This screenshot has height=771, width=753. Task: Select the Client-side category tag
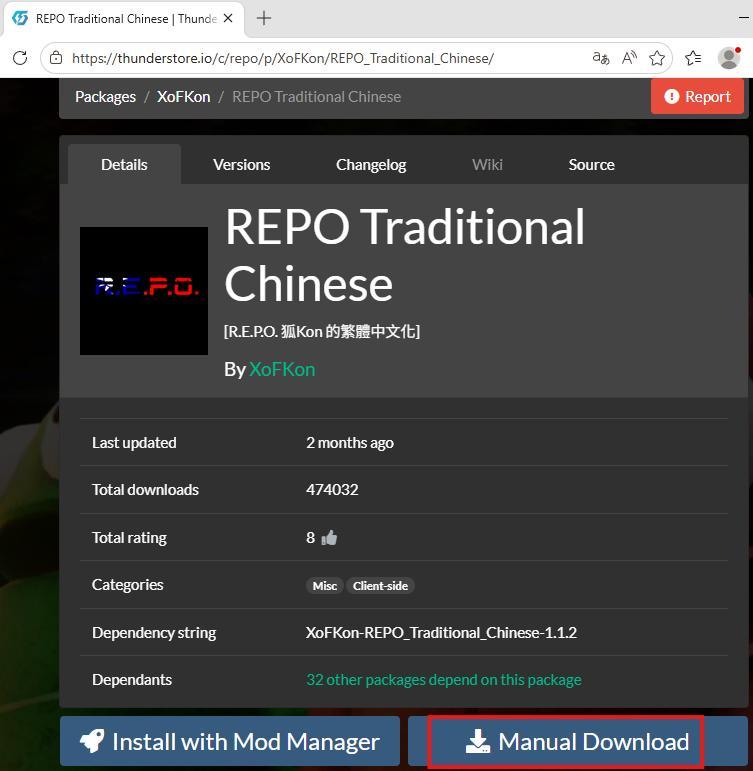coord(380,586)
